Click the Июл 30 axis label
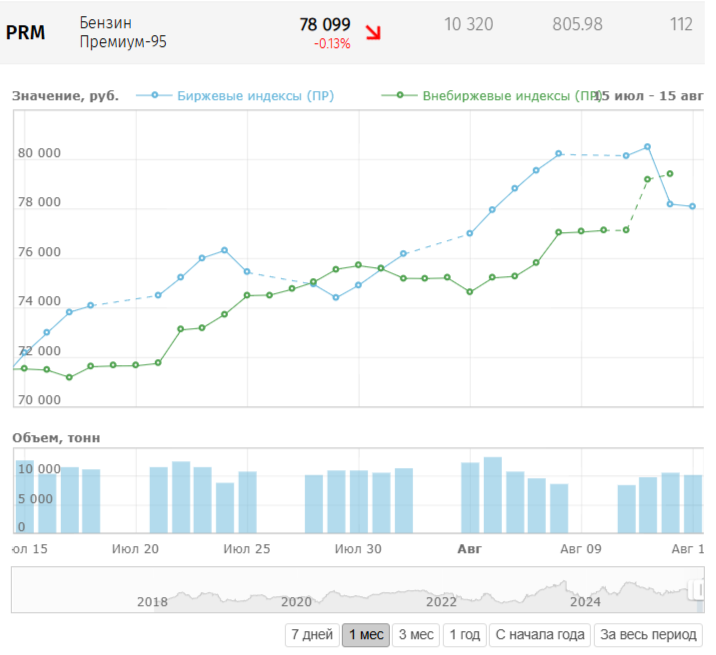Image resolution: width=716 pixels, height=655 pixels. click(358, 549)
